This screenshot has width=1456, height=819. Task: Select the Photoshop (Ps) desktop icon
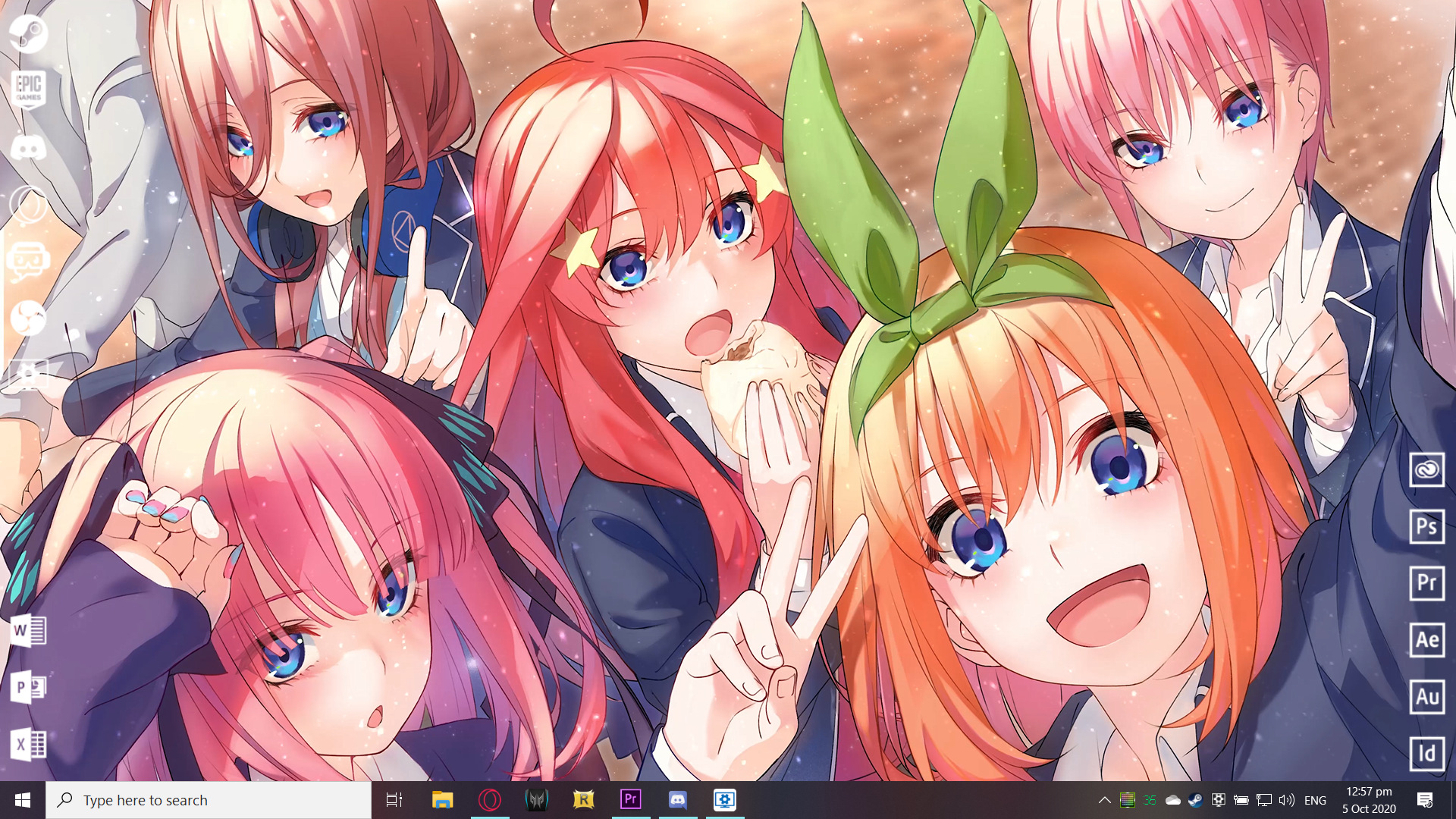[x=1426, y=526]
